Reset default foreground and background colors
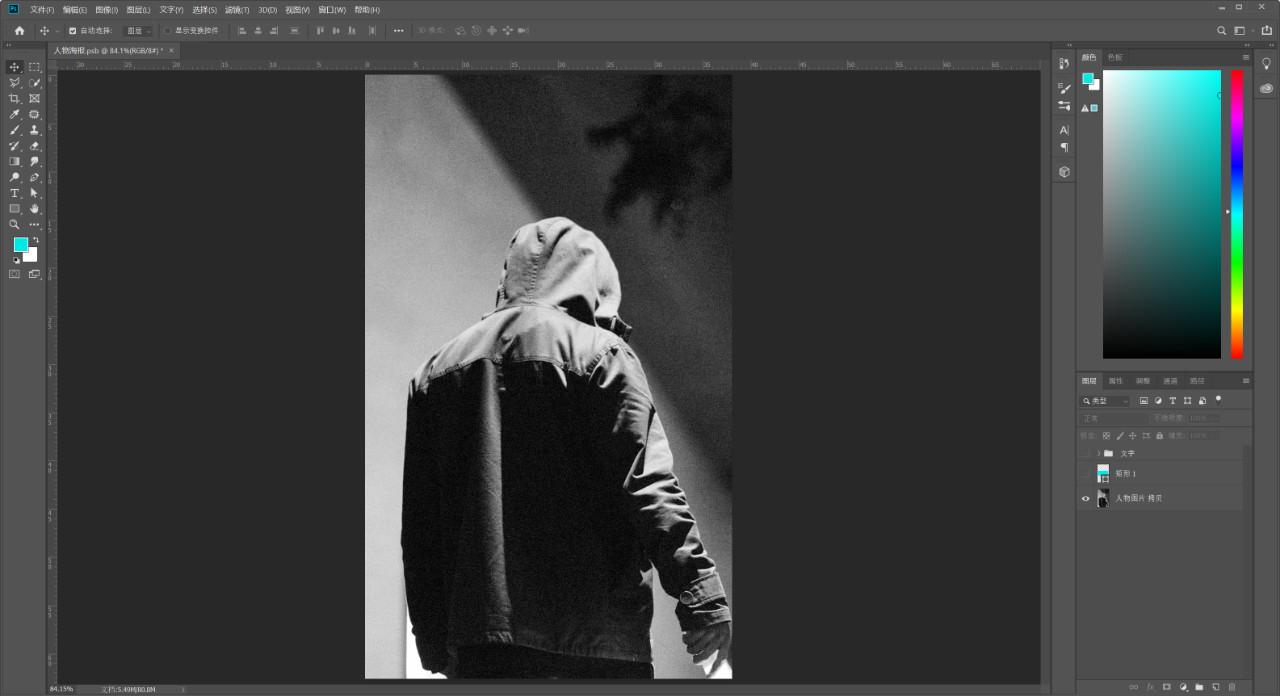 pyautogui.click(x=15, y=260)
